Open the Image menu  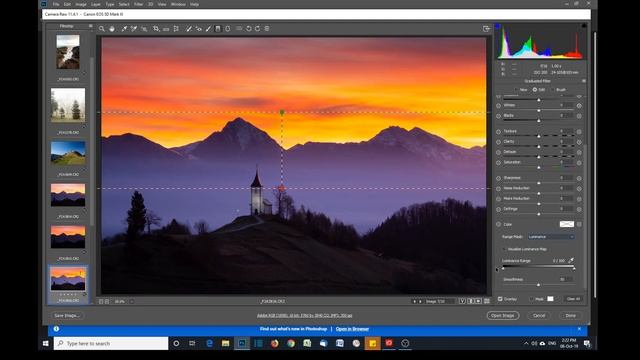(81, 4)
